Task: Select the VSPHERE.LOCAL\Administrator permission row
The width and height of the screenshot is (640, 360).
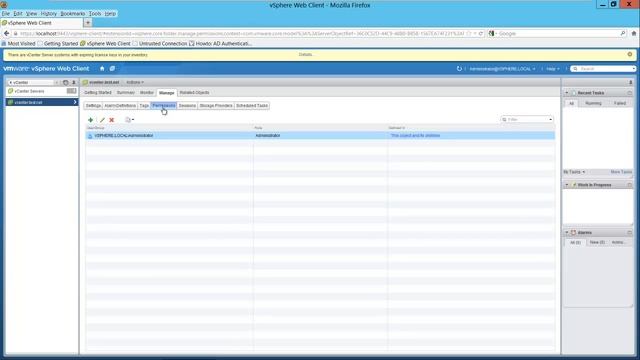Action: coord(320,136)
